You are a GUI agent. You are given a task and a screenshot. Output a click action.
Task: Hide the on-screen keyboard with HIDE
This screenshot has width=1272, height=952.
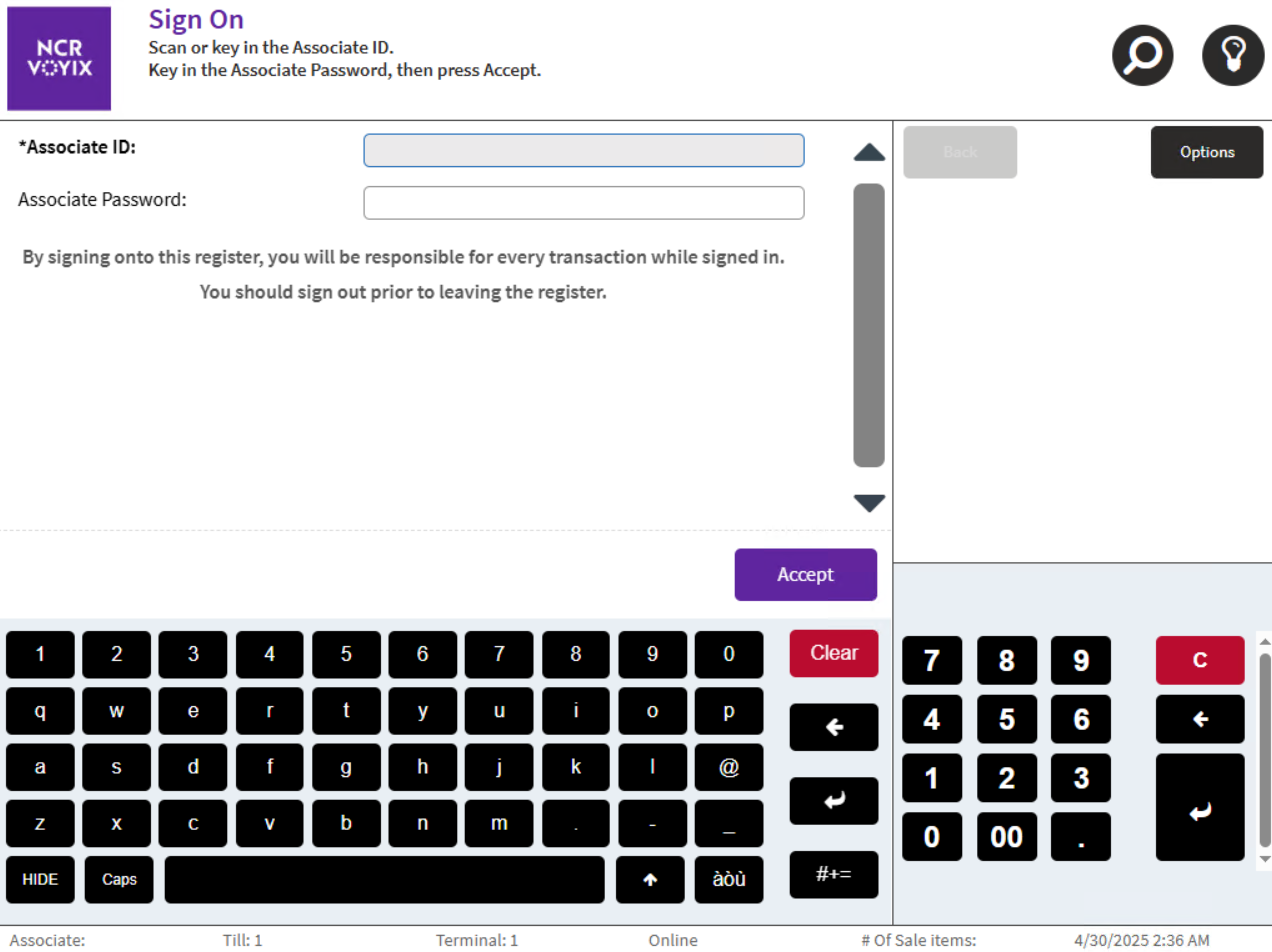tap(40, 880)
